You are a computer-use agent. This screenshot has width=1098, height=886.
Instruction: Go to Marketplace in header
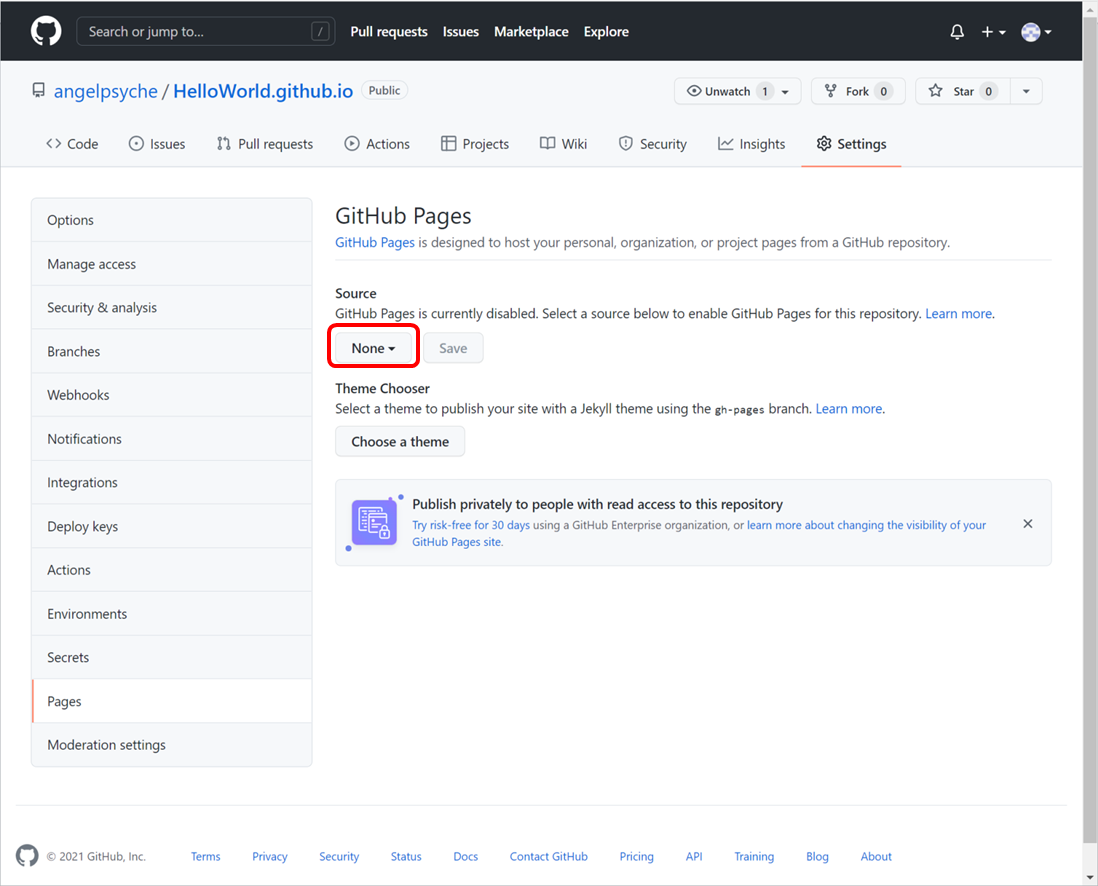(x=531, y=32)
